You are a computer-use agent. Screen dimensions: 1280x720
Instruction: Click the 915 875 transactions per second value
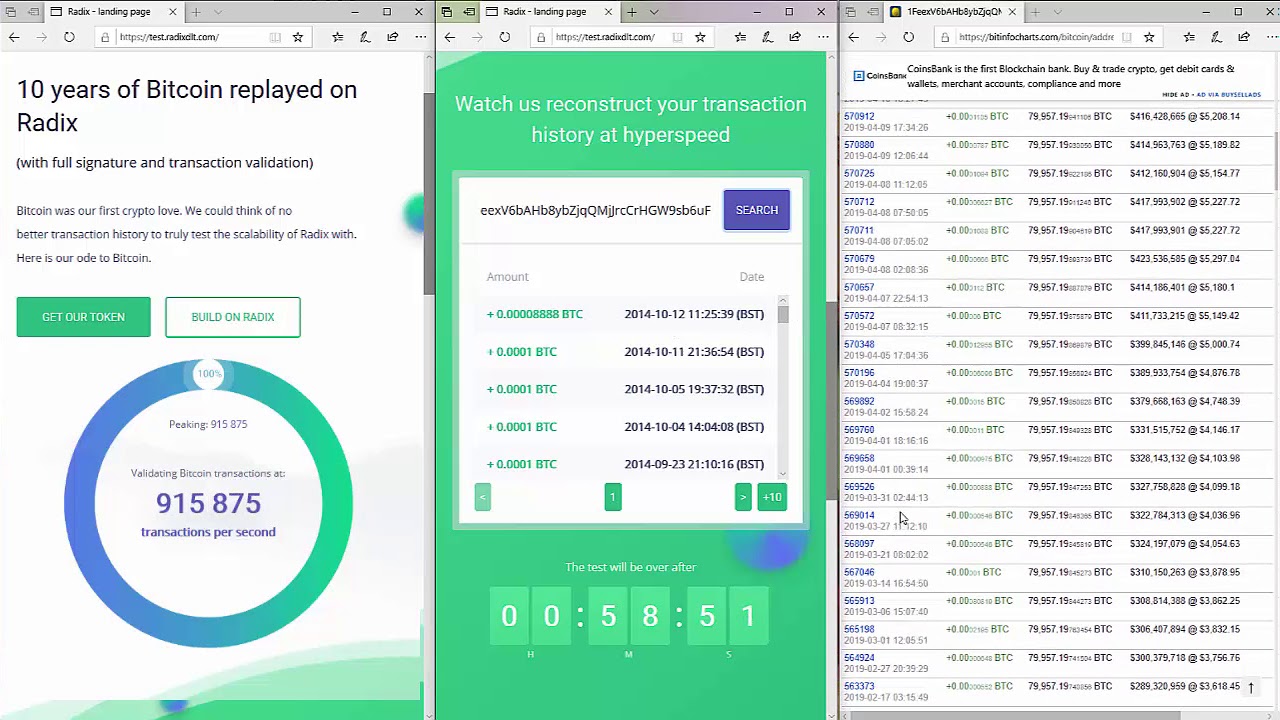[x=208, y=503]
